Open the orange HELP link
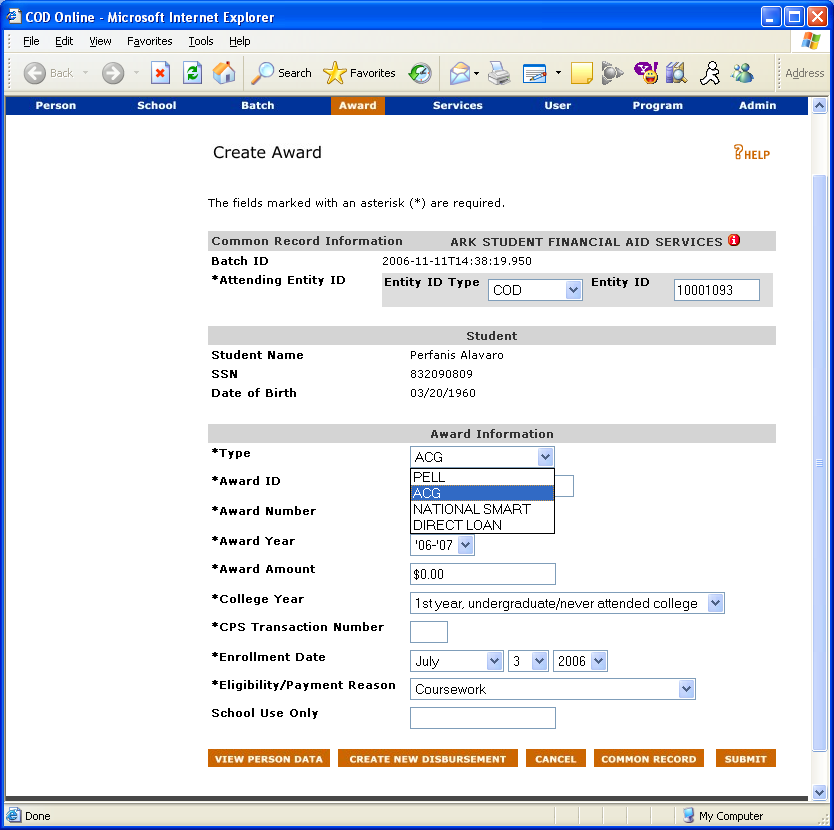 751,153
